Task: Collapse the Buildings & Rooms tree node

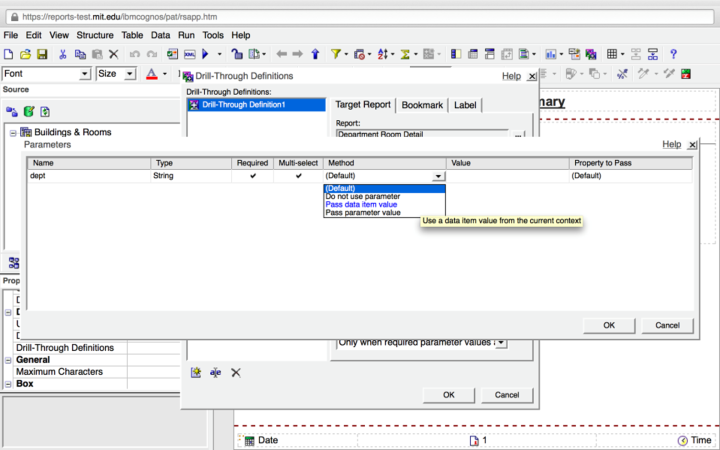Action: click(13, 132)
